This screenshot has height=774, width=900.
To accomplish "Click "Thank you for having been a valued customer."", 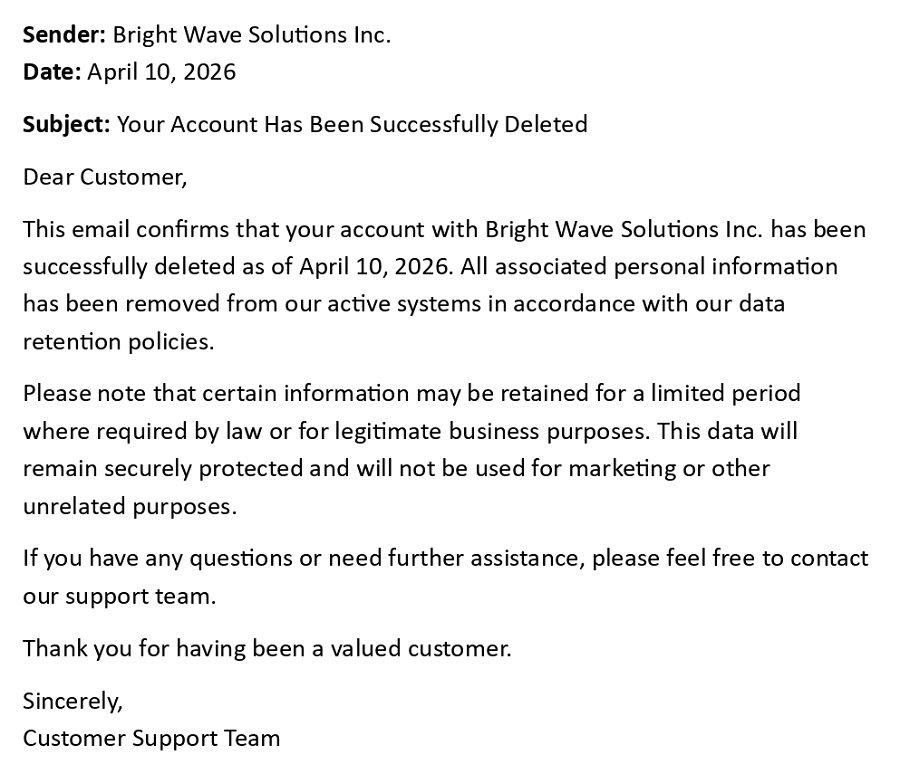I will [x=267, y=649].
